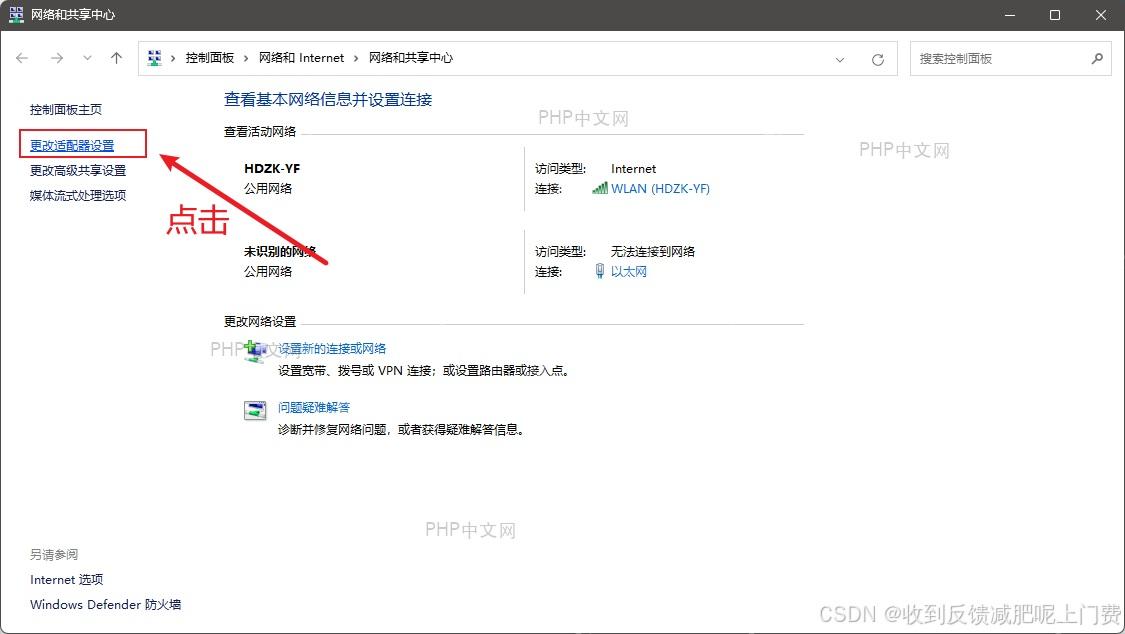Open the address bar history dropdown

coord(839,60)
